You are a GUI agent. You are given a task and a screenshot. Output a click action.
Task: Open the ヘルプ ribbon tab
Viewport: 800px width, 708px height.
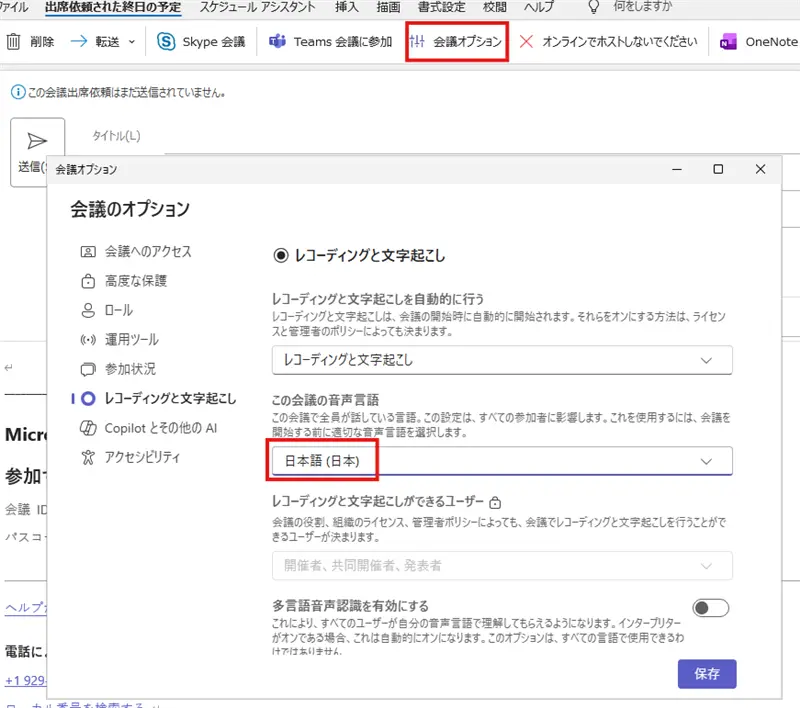pyautogui.click(x=539, y=7)
